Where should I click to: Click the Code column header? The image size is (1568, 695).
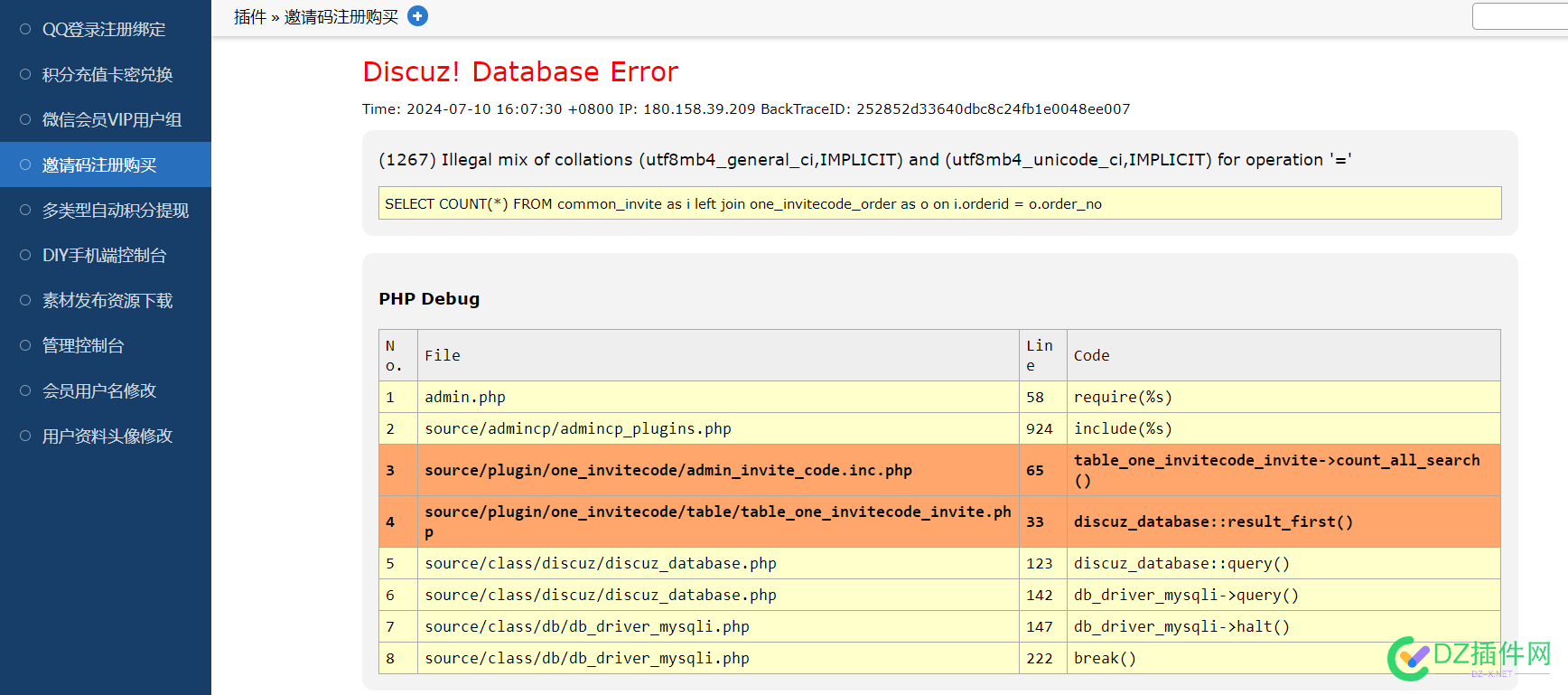tap(1283, 355)
